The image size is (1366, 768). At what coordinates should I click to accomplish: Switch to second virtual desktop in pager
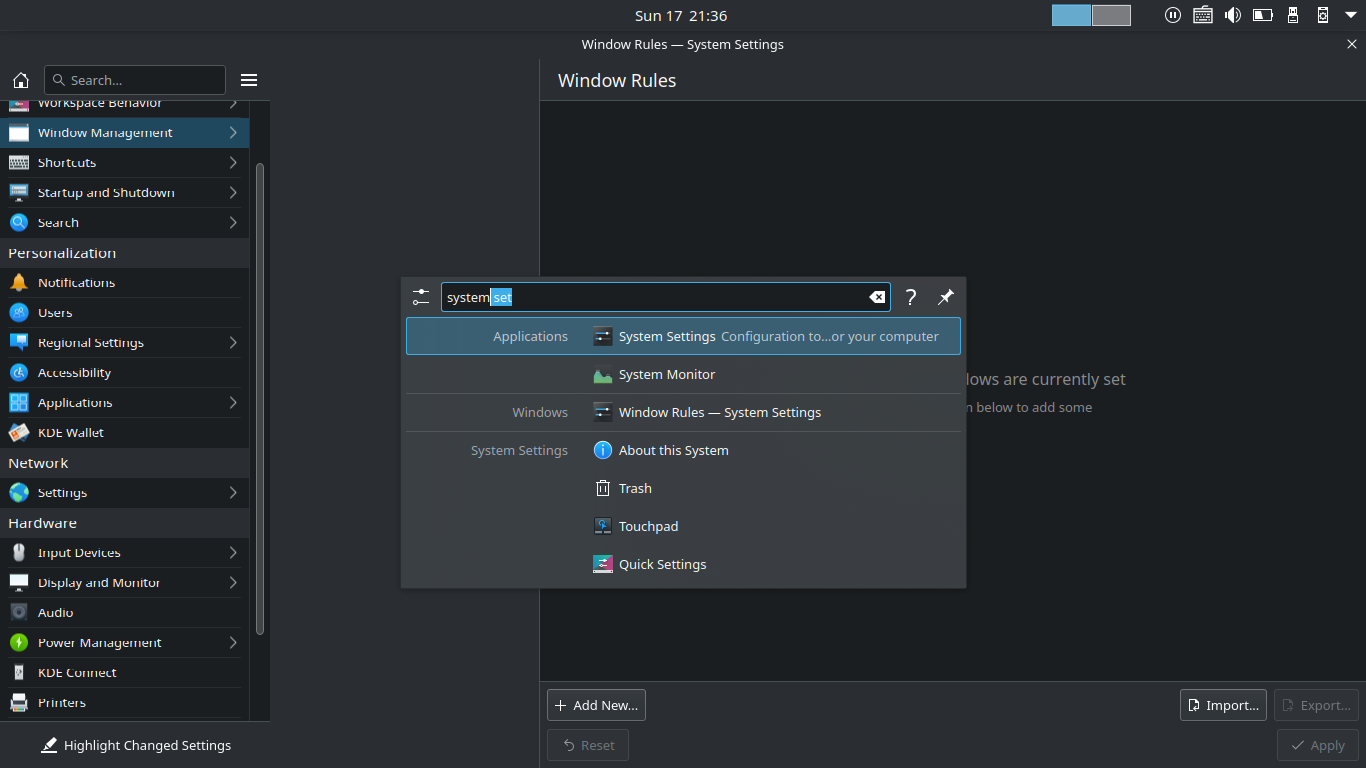pyautogui.click(x=1111, y=15)
